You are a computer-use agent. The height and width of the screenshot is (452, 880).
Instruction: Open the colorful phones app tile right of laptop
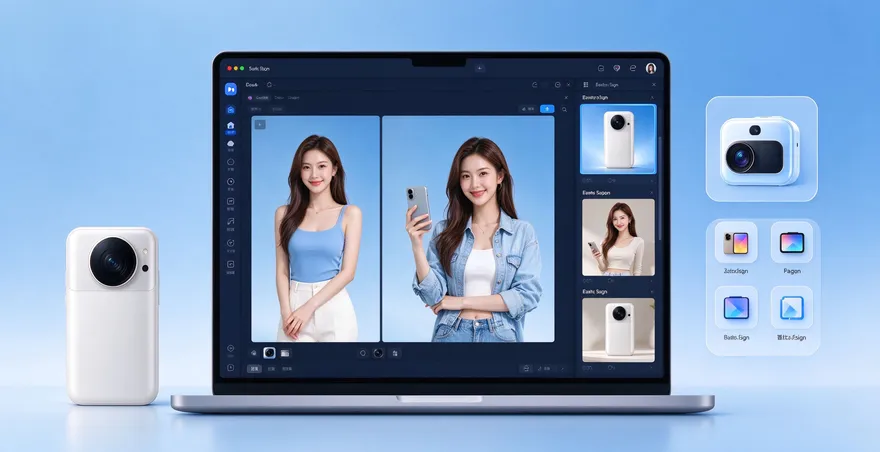tap(736, 243)
